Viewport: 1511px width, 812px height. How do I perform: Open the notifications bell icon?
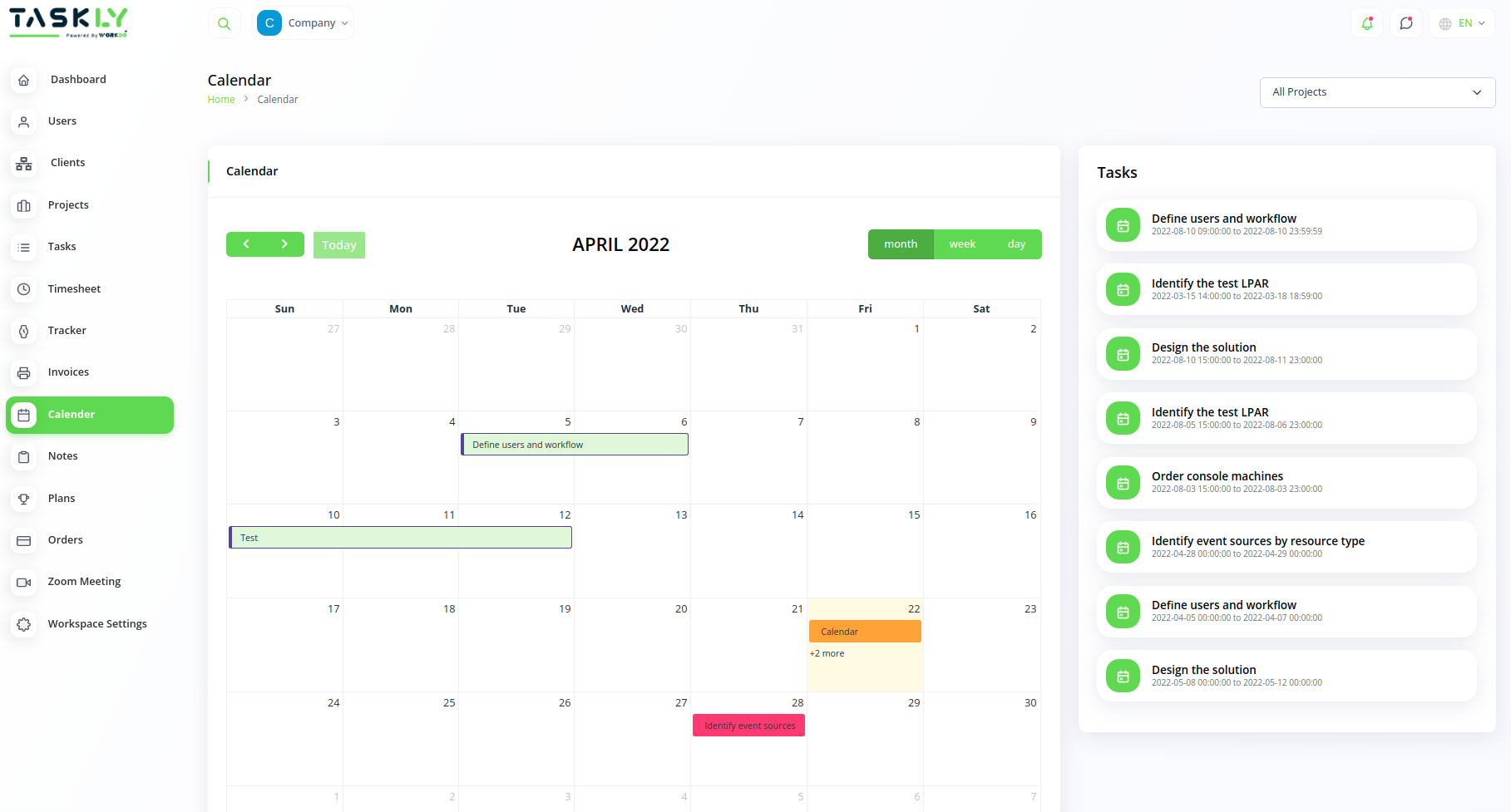click(1366, 23)
